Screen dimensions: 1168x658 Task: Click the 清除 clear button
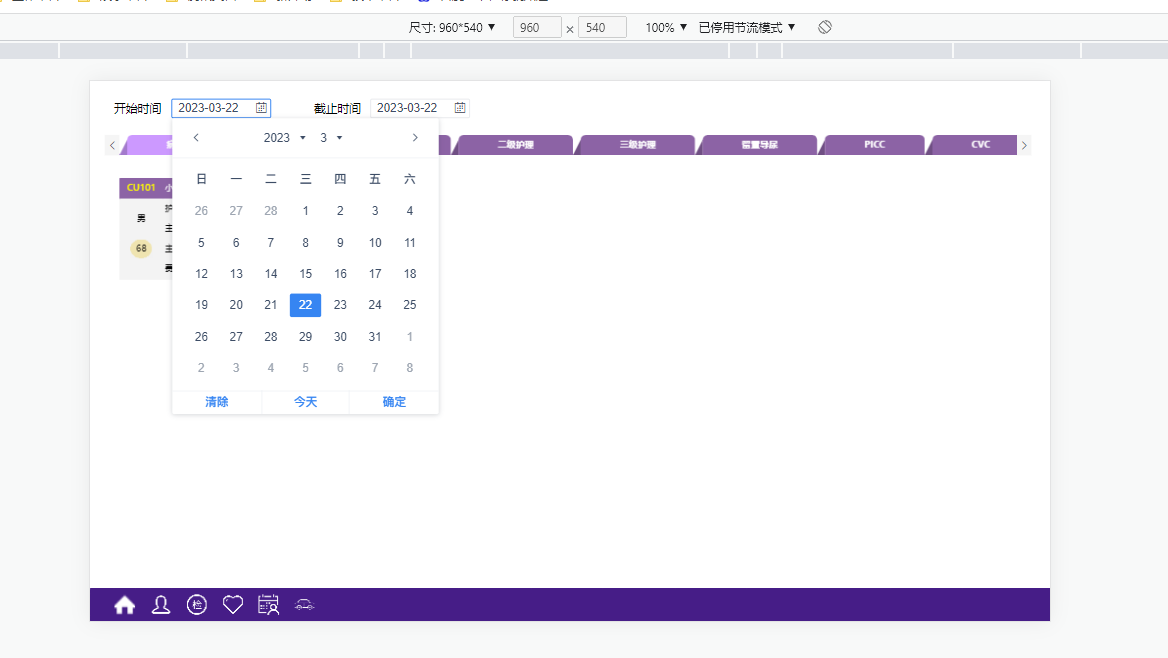[x=217, y=402]
